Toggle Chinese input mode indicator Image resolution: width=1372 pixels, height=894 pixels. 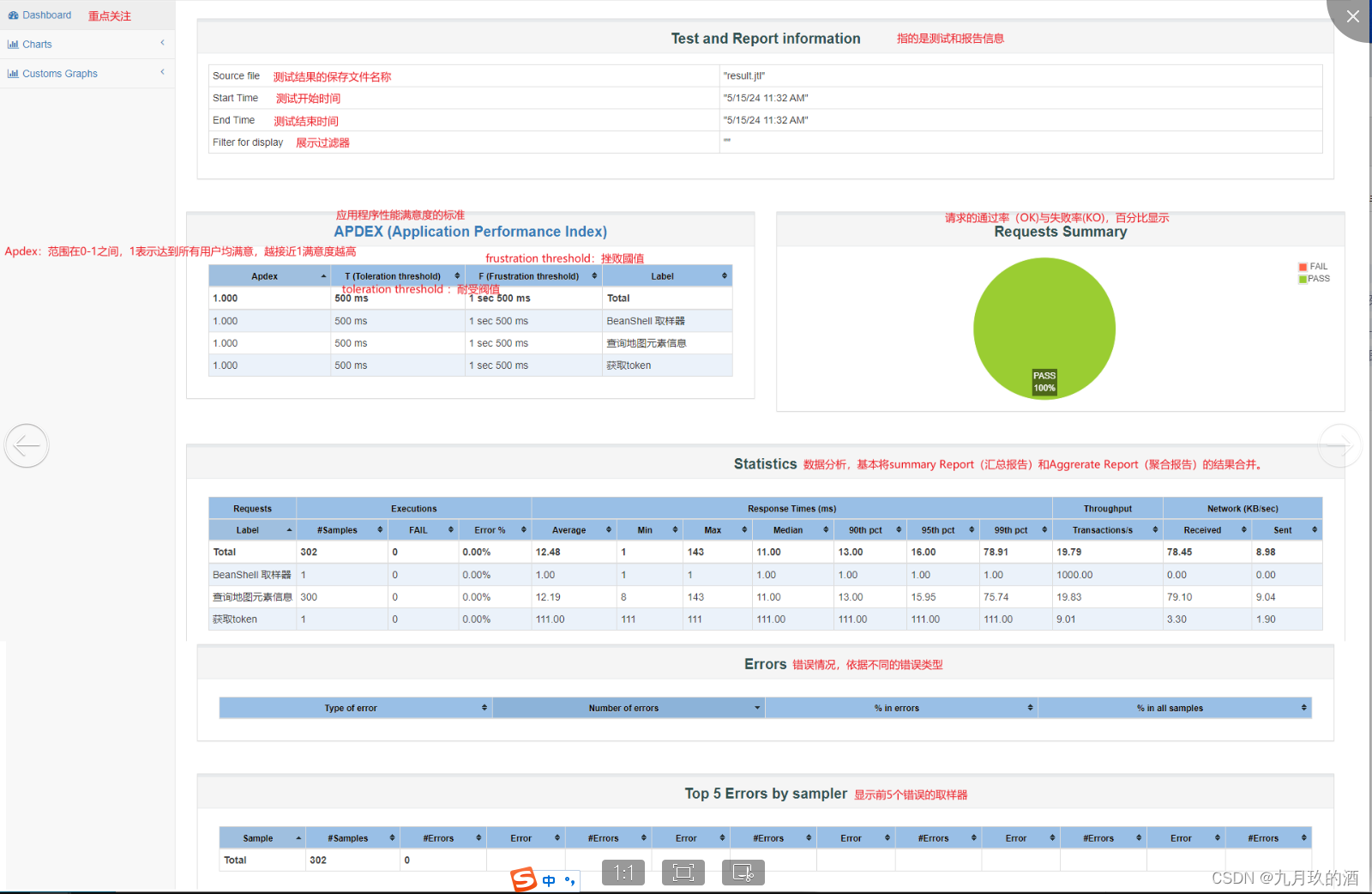pos(549,881)
